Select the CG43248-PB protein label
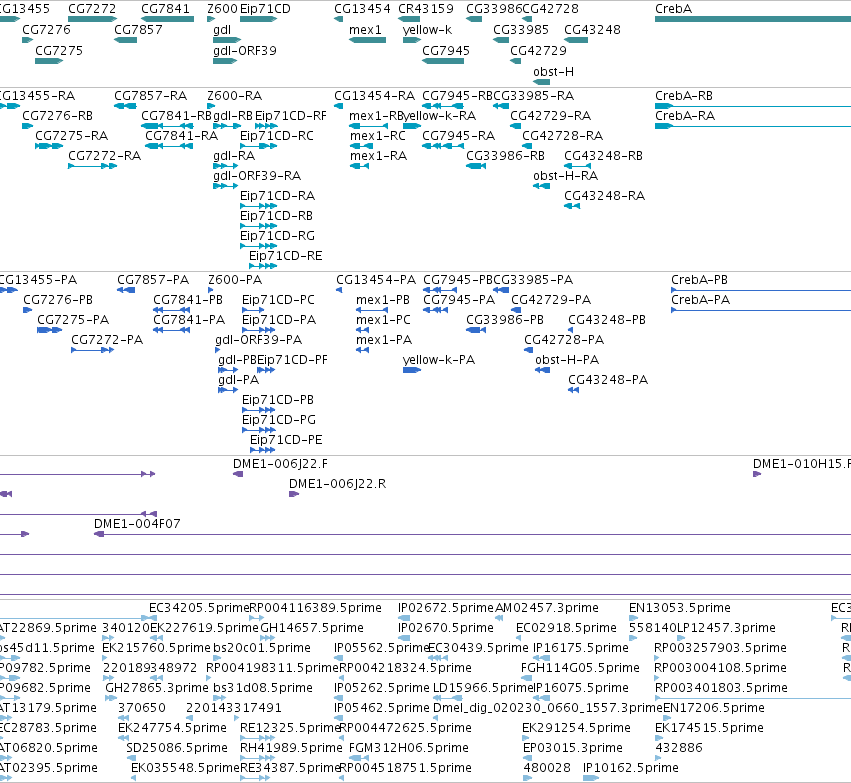851x783 pixels. coord(607,320)
